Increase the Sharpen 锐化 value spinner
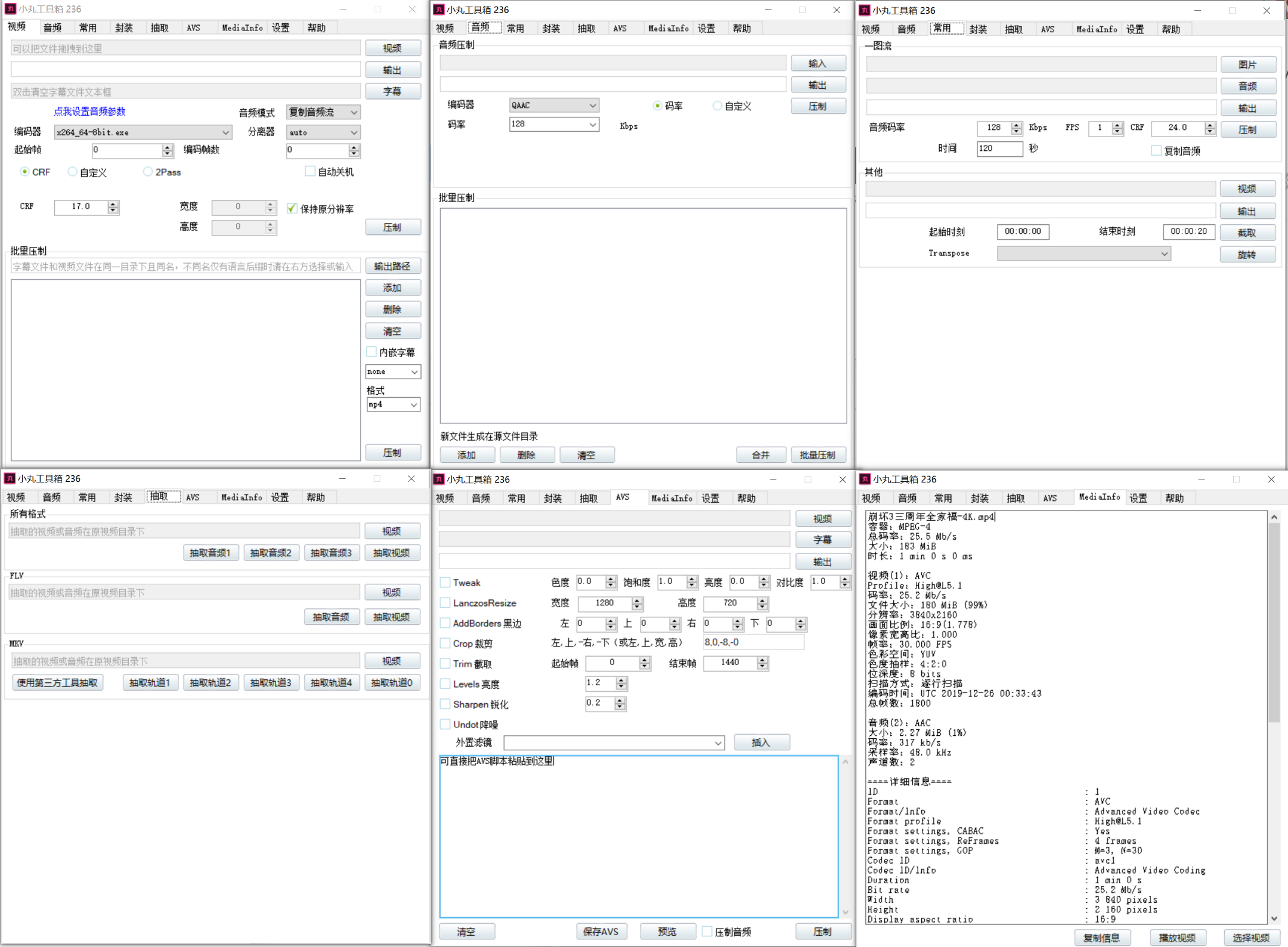1288x947 pixels. pyautogui.click(x=620, y=701)
